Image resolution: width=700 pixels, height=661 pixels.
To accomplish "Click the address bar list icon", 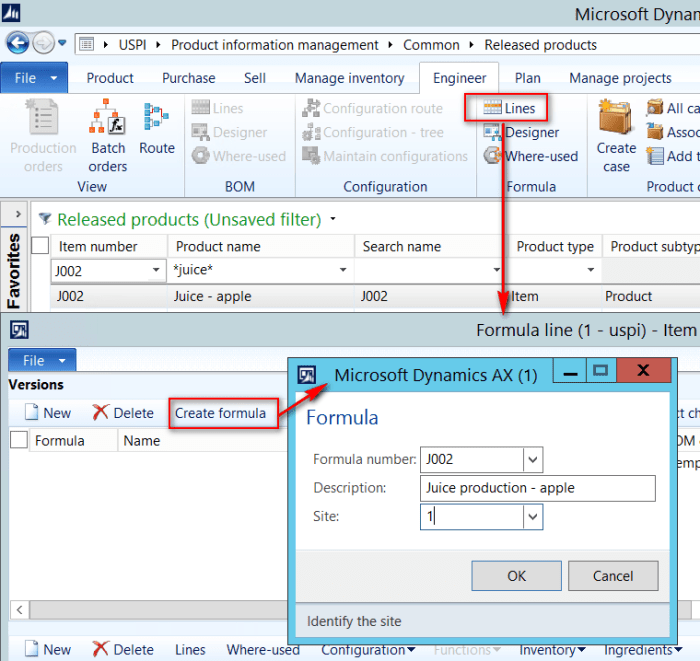I will 86,45.
